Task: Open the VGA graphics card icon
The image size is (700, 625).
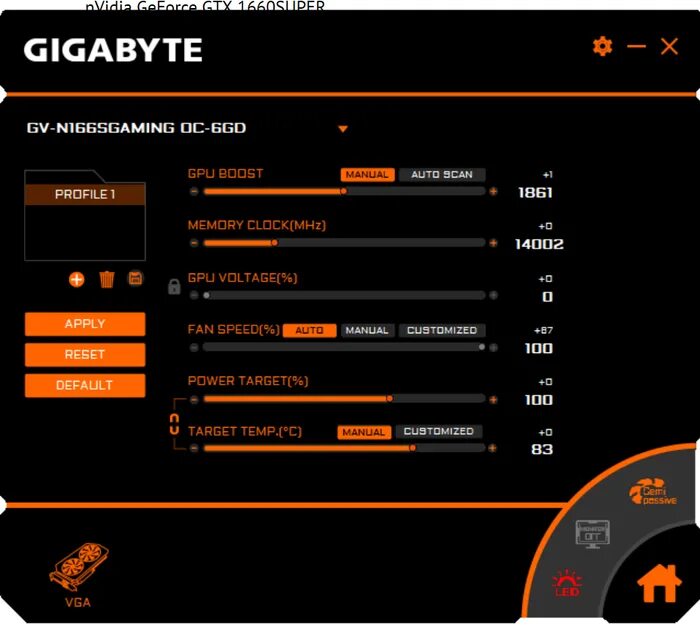Action: pyautogui.click(x=79, y=575)
